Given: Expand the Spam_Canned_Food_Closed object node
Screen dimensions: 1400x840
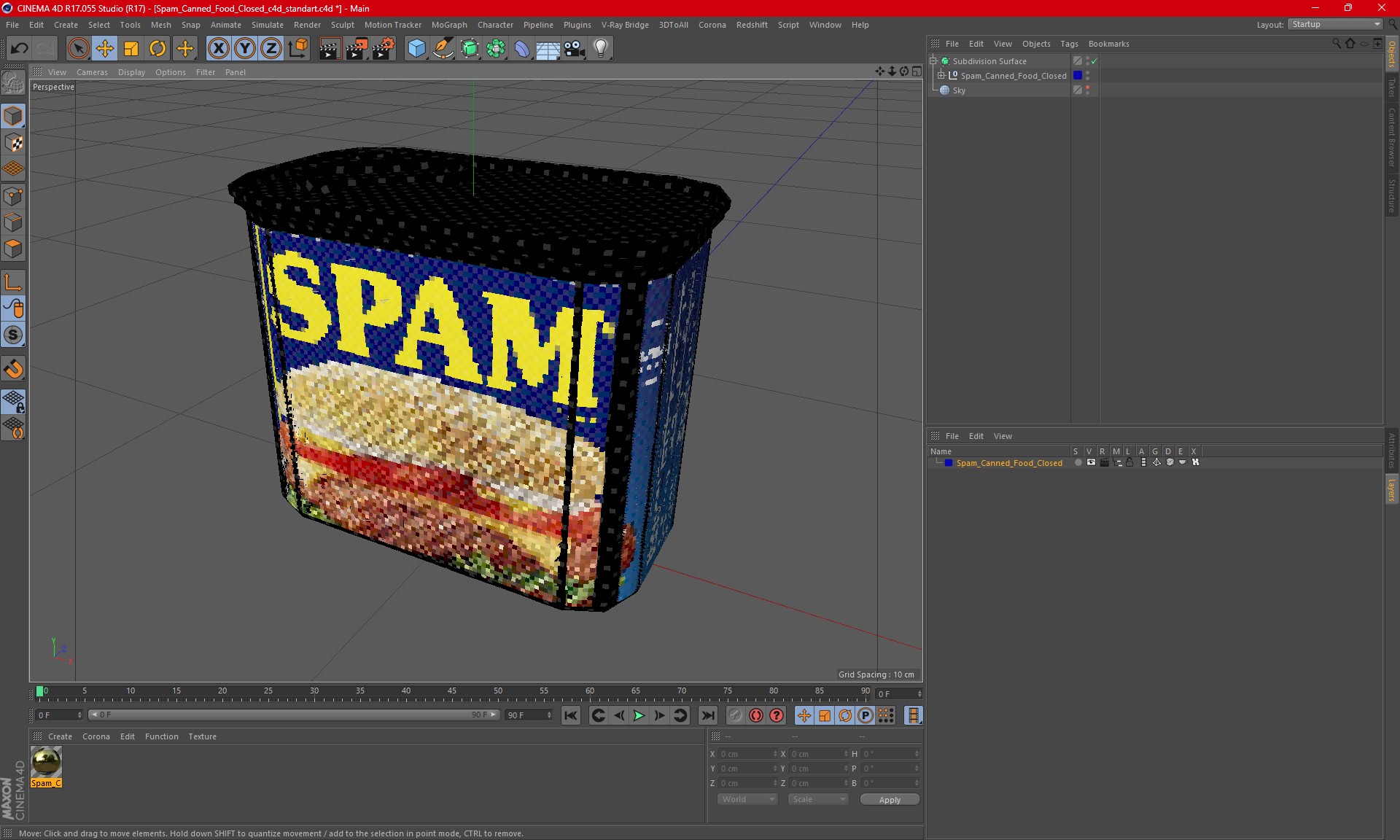Looking at the screenshot, I should coord(941,75).
